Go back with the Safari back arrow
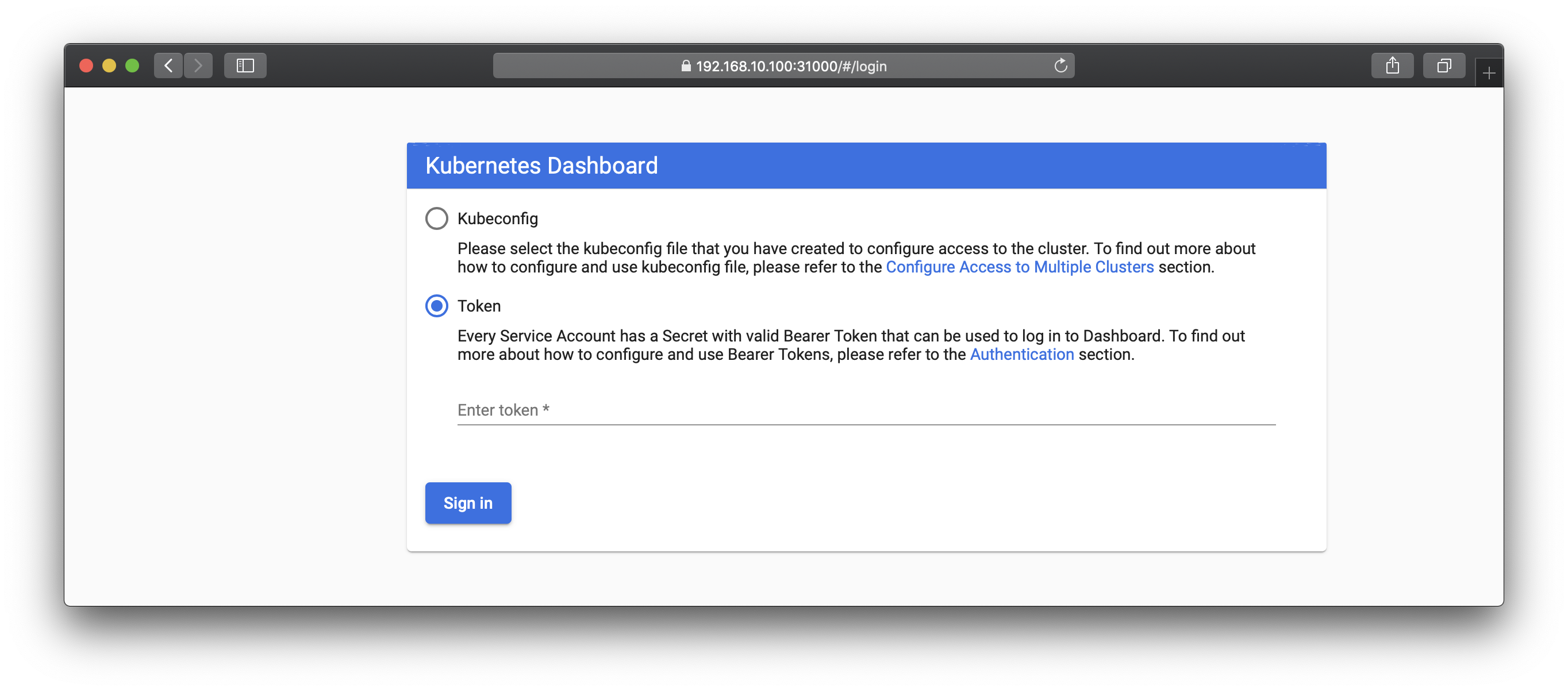The image size is (1568, 691). pos(168,66)
